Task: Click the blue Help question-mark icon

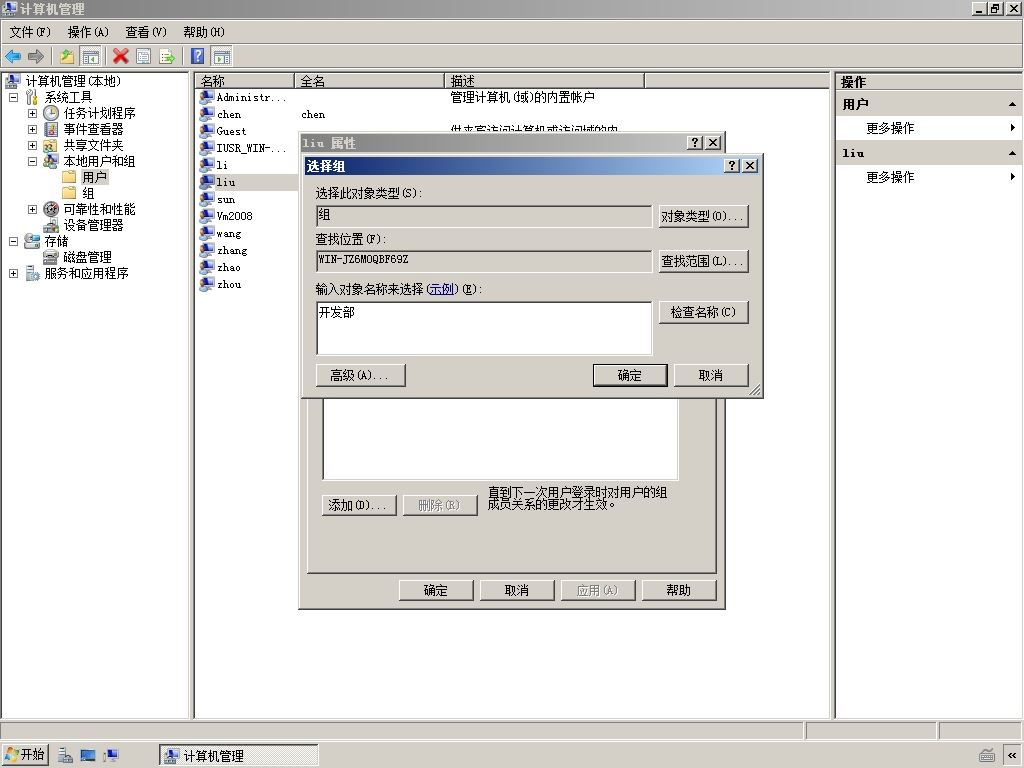Action: click(197, 57)
